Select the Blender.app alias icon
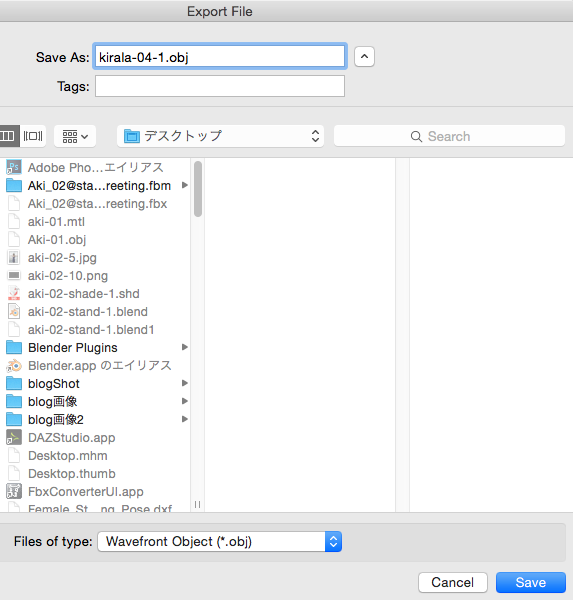 14,366
